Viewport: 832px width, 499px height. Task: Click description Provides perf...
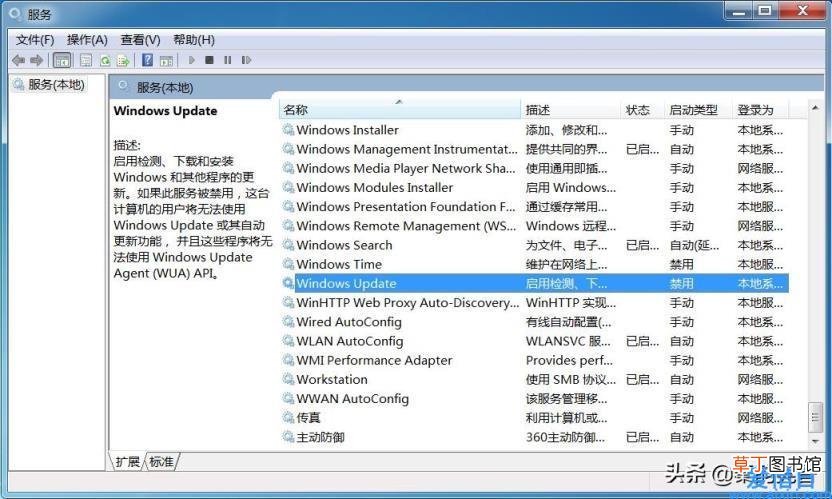pyautogui.click(x=569, y=360)
